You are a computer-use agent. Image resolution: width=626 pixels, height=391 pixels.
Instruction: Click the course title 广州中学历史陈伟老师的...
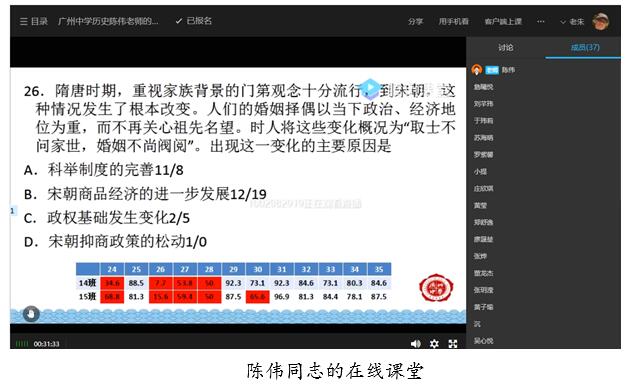pyautogui.click(x=108, y=21)
